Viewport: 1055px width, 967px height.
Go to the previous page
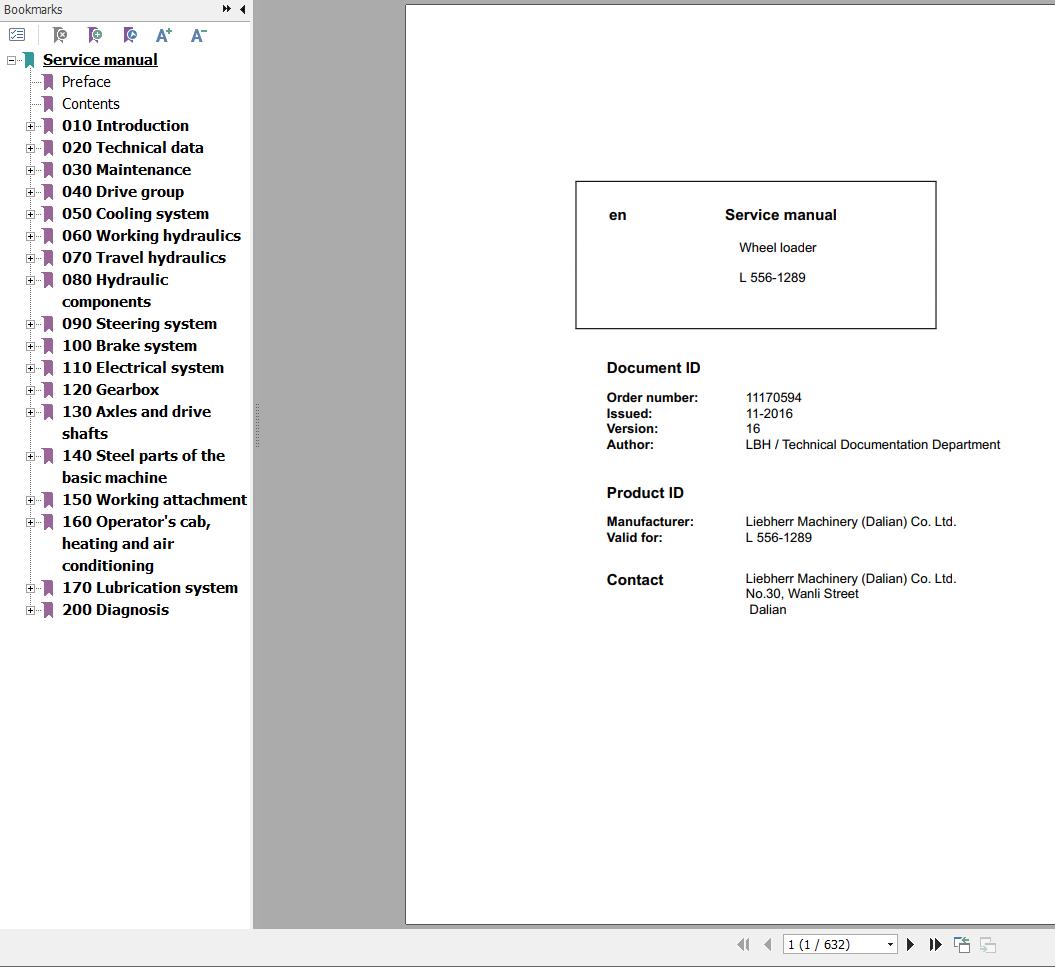[x=768, y=944]
